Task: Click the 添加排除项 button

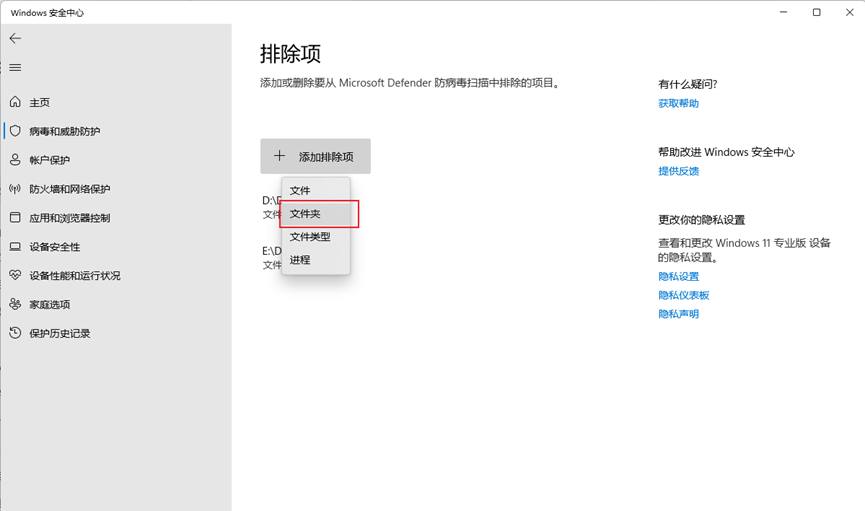Action: point(315,157)
